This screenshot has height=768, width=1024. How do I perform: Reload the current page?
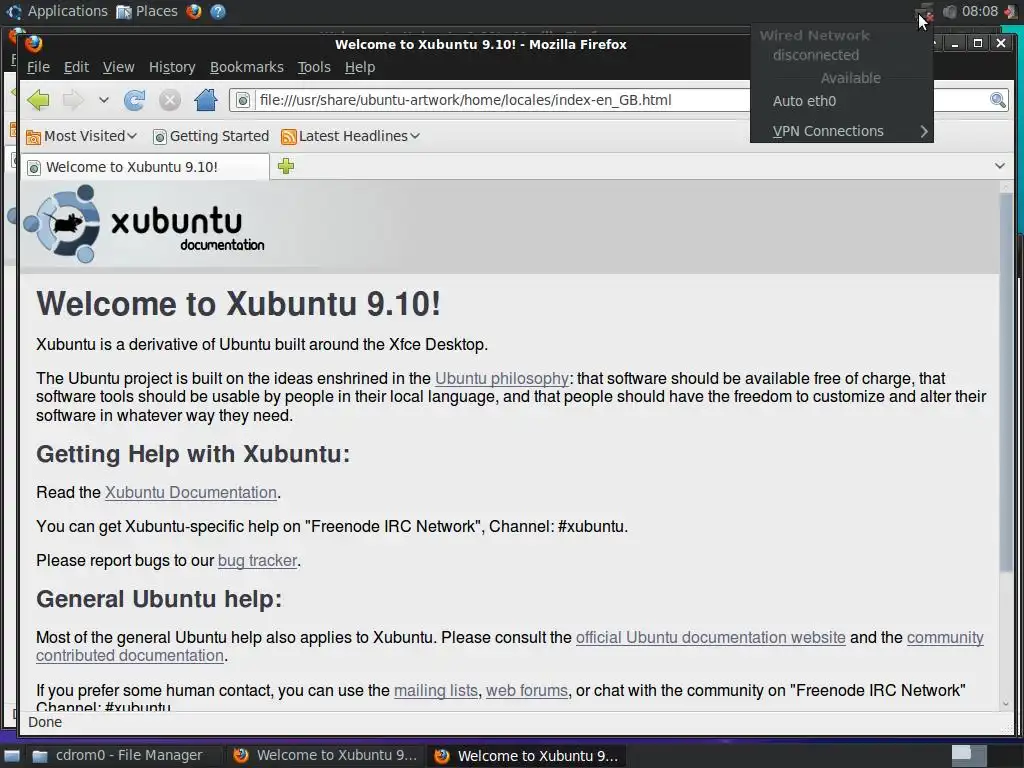pos(135,100)
